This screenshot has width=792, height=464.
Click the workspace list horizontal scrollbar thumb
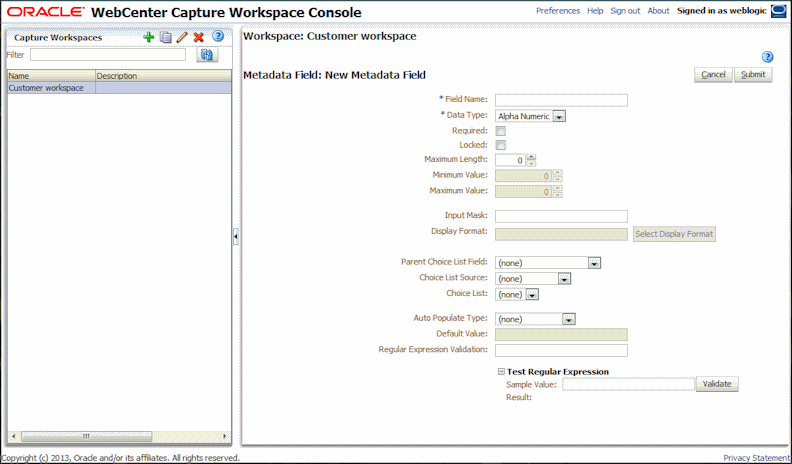coord(86,436)
